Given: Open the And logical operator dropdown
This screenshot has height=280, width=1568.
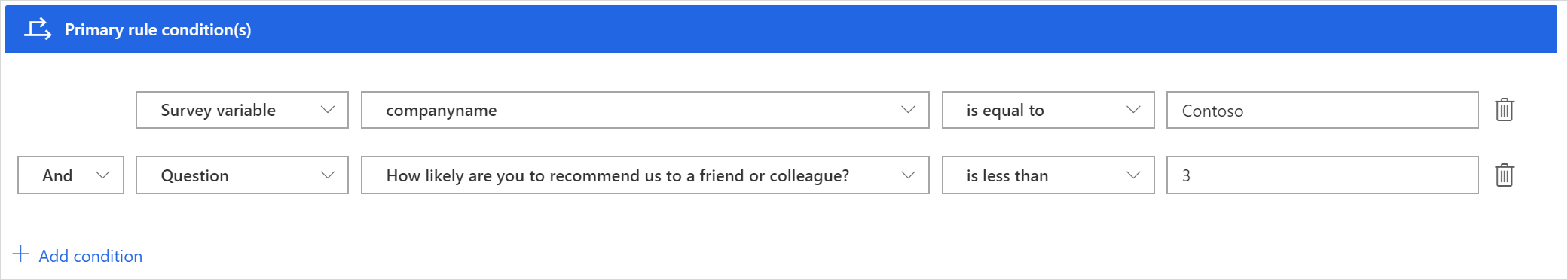Looking at the screenshot, I should click(x=71, y=175).
